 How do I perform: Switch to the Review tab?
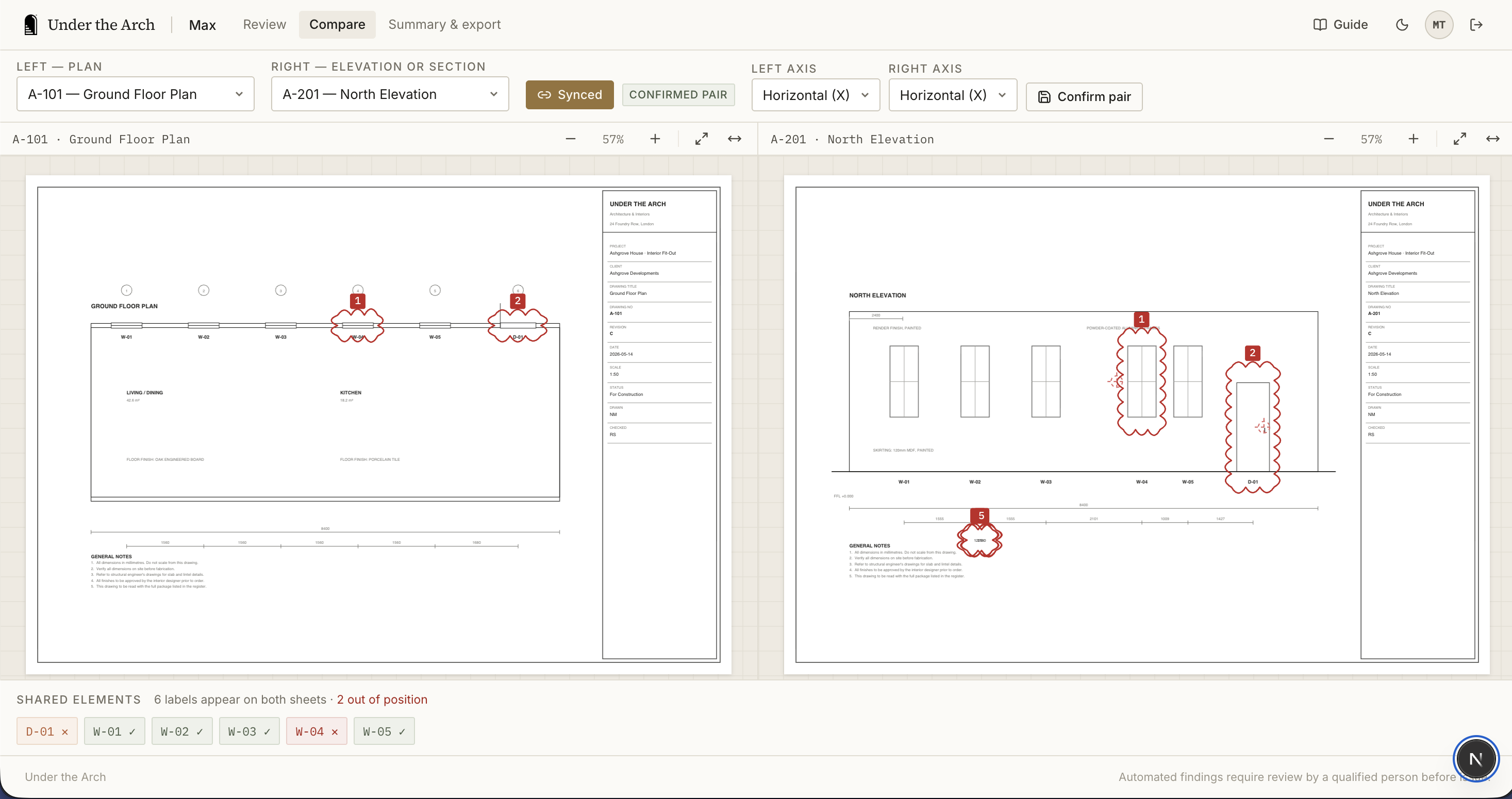click(265, 25)
